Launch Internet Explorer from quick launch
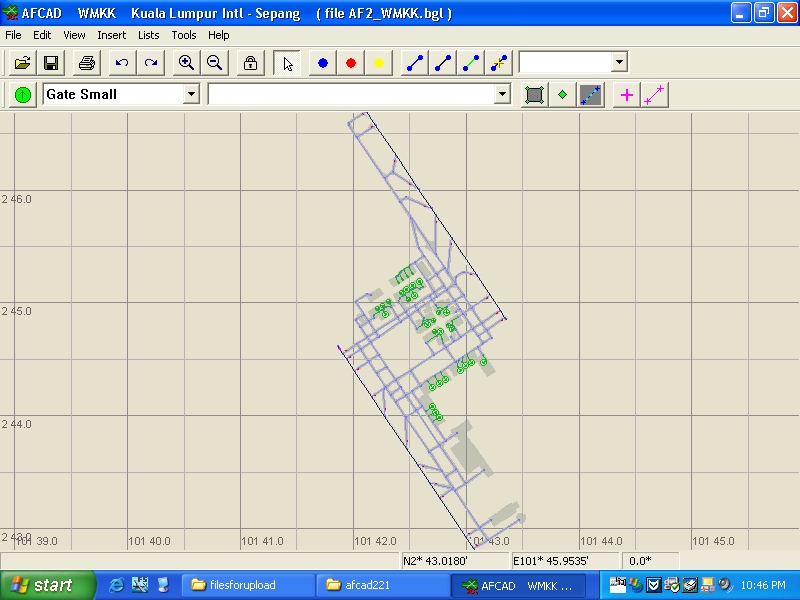Screen dimensions: 800x600 pyautogui.click(x=116, y=585)
